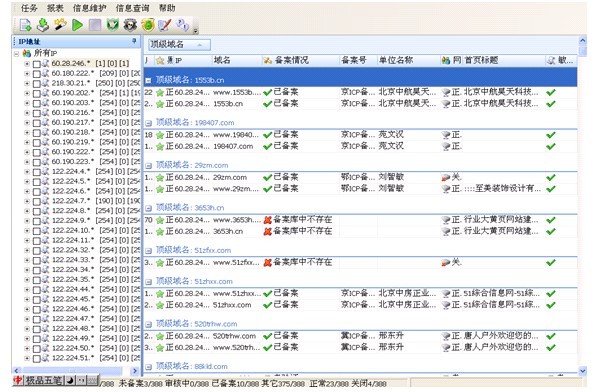Image resolution: width=595 pixels, height=392 pixels.
Task: Open the magic wand wizard tool
Action: click(x=60, y=25)
